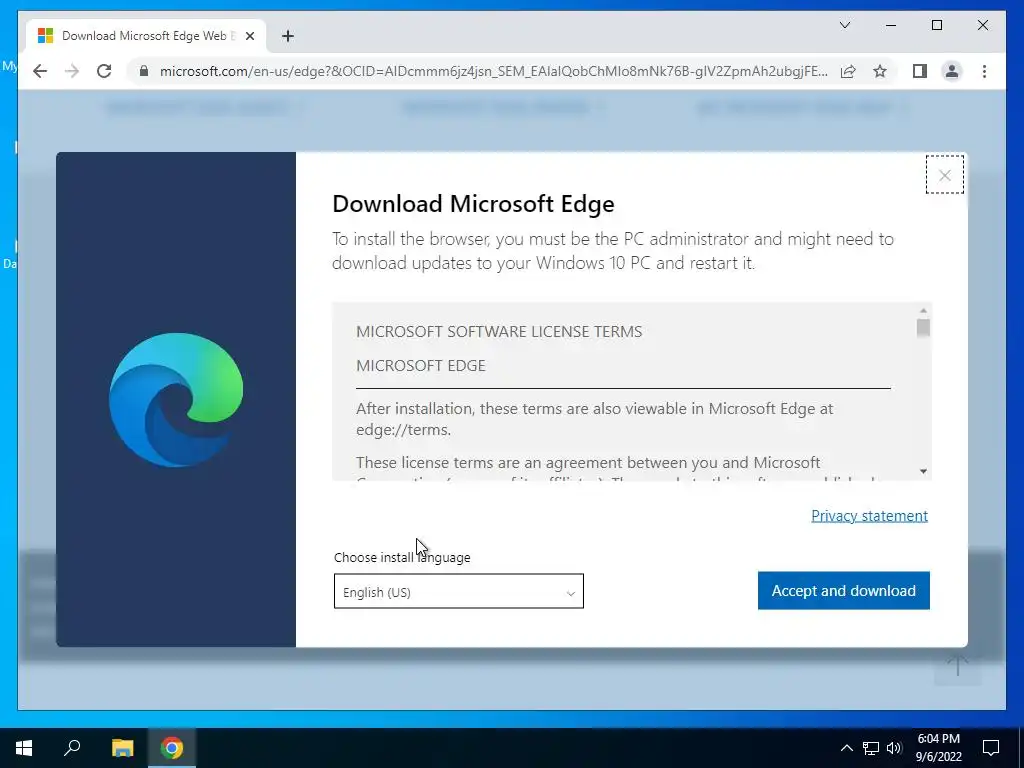The height and width of the screenshot is (768, 1024).
Task: Click the Microsoft Edge logo
Action: coord(176,400)
